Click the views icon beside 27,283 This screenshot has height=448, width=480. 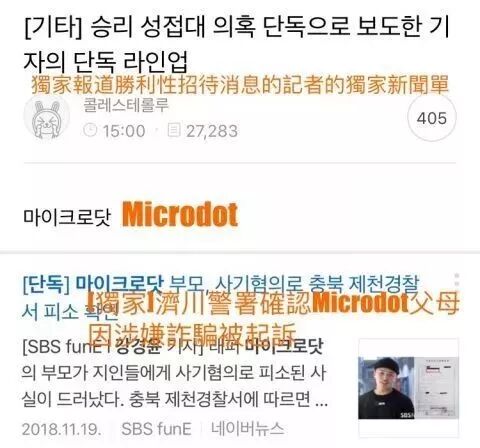pos(174,130)
